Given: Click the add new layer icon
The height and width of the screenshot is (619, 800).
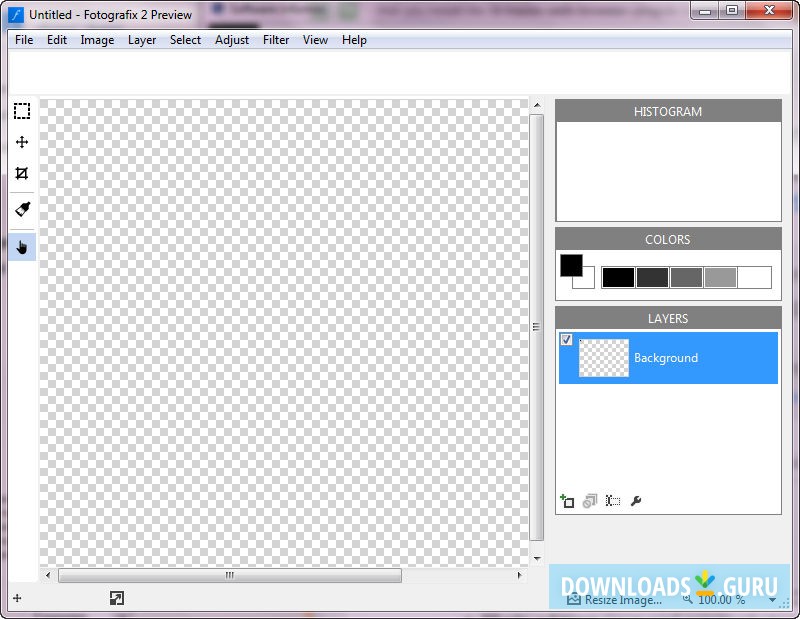Looking at the screenshot, I should (x=567, y=501).
